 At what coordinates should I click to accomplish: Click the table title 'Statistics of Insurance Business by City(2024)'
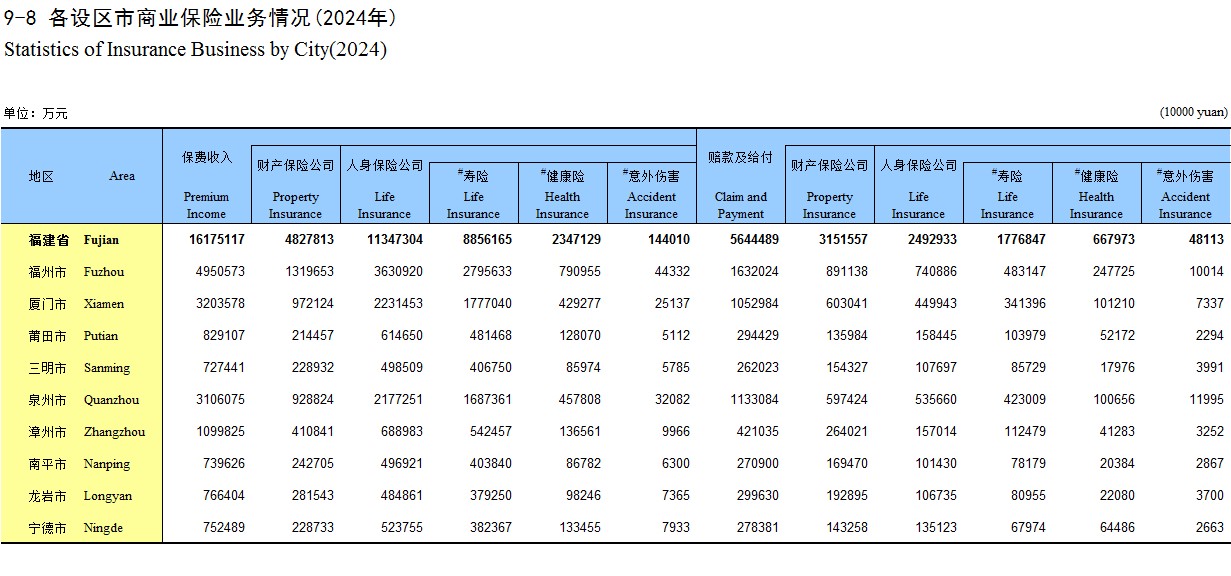click(195, 50)
